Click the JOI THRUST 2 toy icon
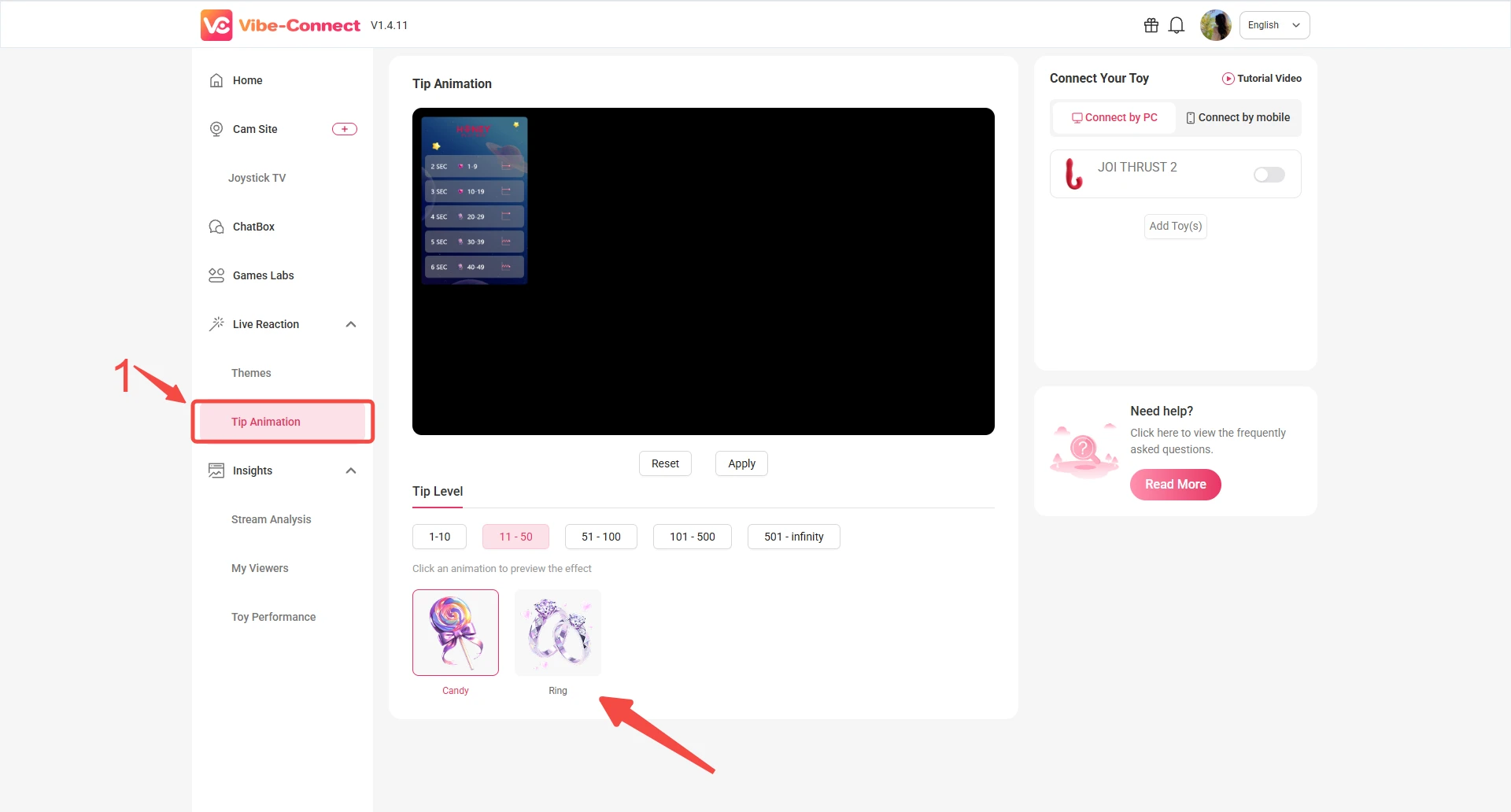 click(1073, 174)
